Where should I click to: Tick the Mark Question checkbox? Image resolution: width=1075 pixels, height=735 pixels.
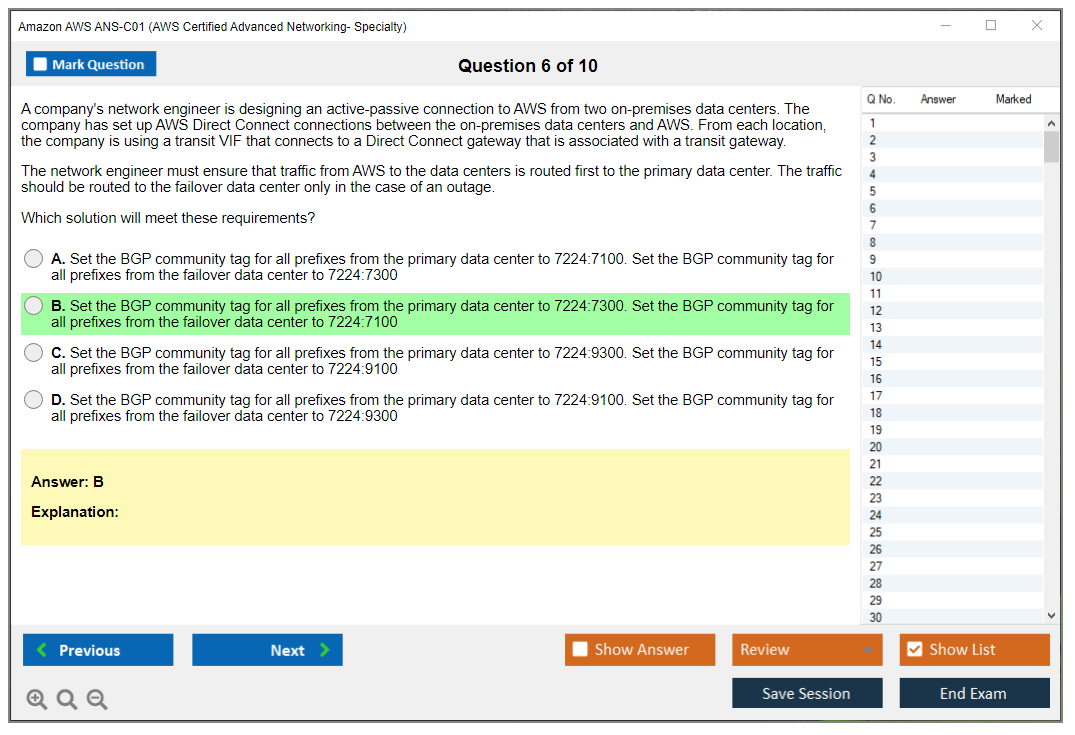tap(41, 65)
